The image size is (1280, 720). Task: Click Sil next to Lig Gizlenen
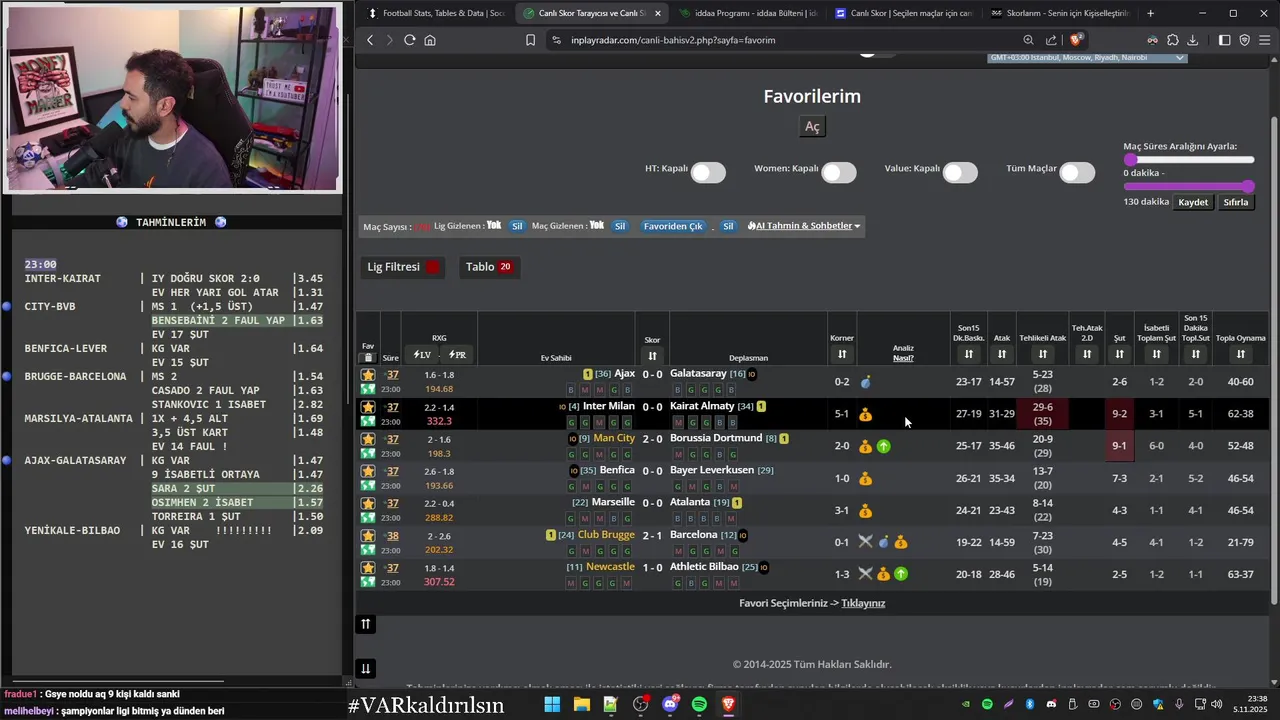pyautogui.click(x=517, y=226)
